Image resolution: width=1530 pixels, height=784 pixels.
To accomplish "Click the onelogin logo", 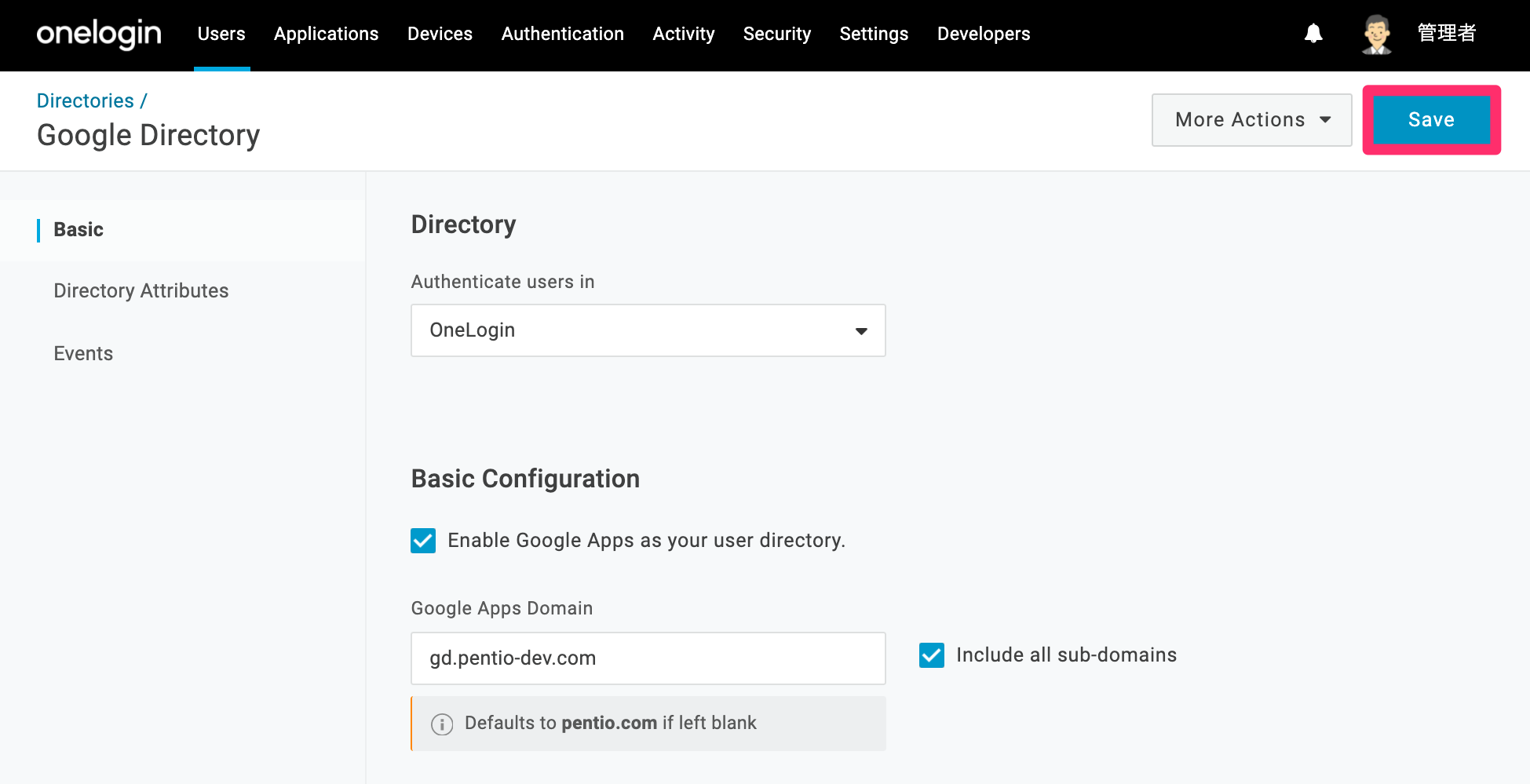I will 99,34.
